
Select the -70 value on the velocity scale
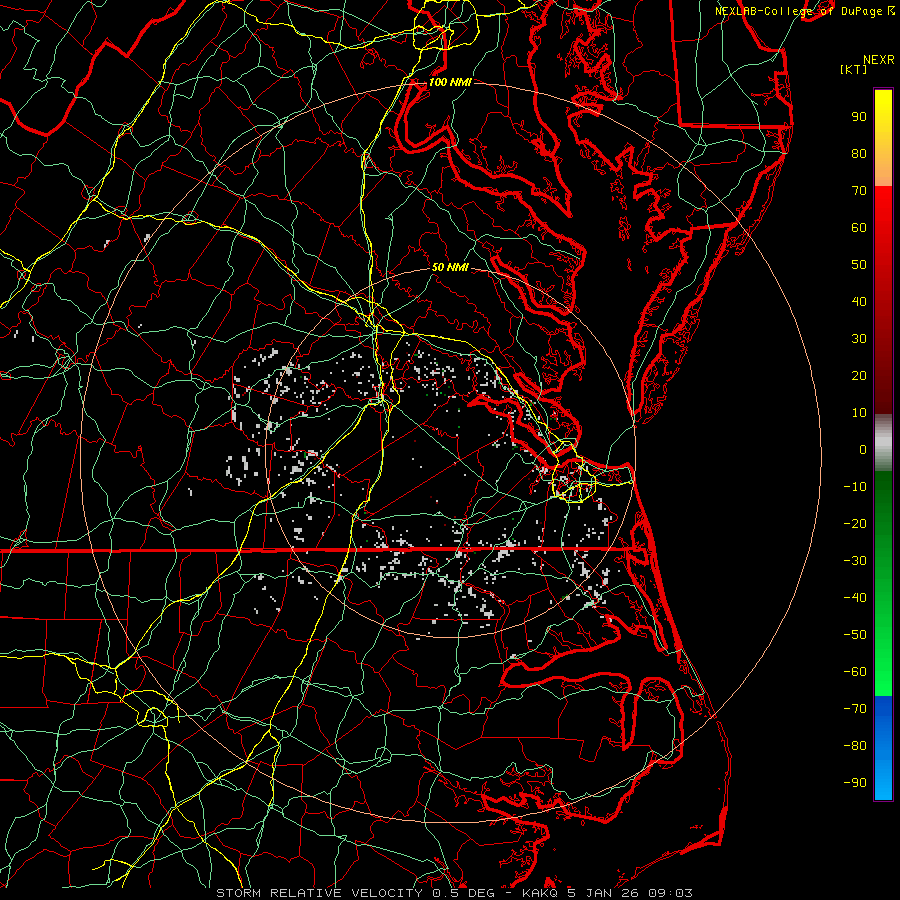coord(855,709)
